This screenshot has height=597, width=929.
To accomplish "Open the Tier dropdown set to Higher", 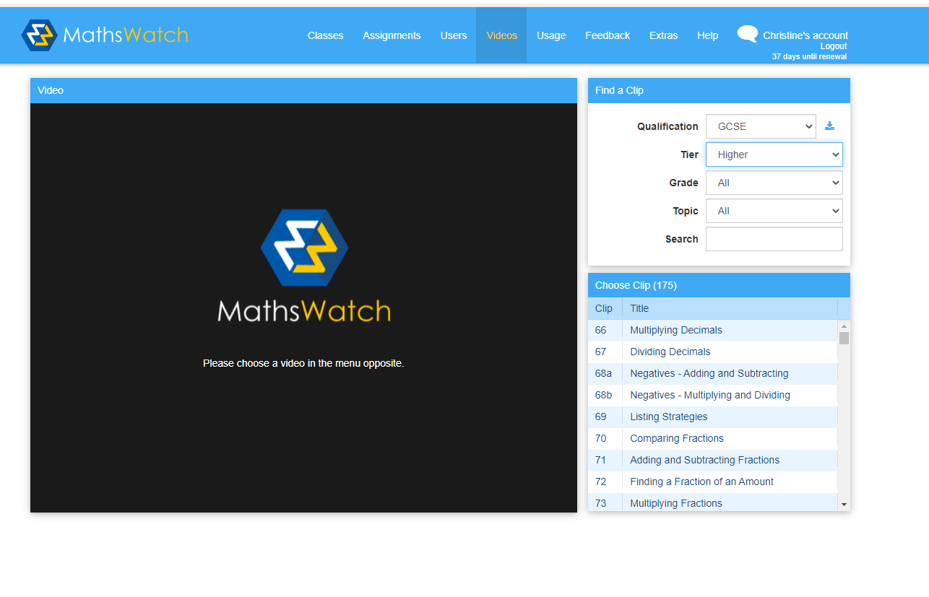I will click(774, 155).
